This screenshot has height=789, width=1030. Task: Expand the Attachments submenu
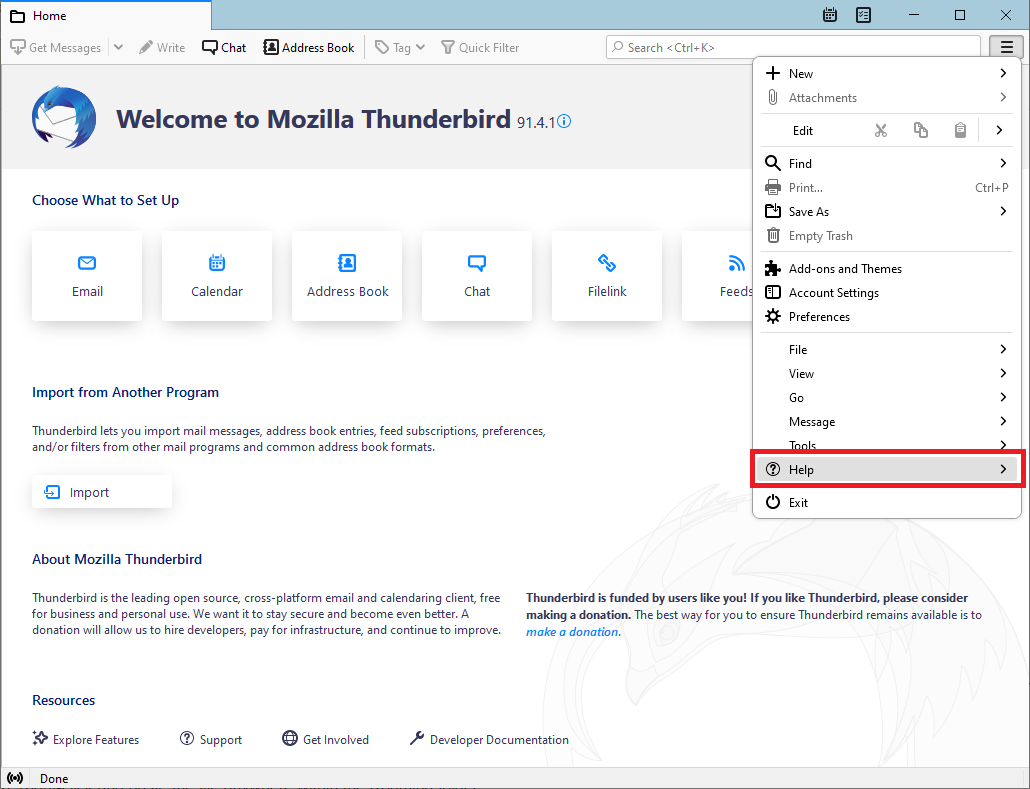[886, 97]
